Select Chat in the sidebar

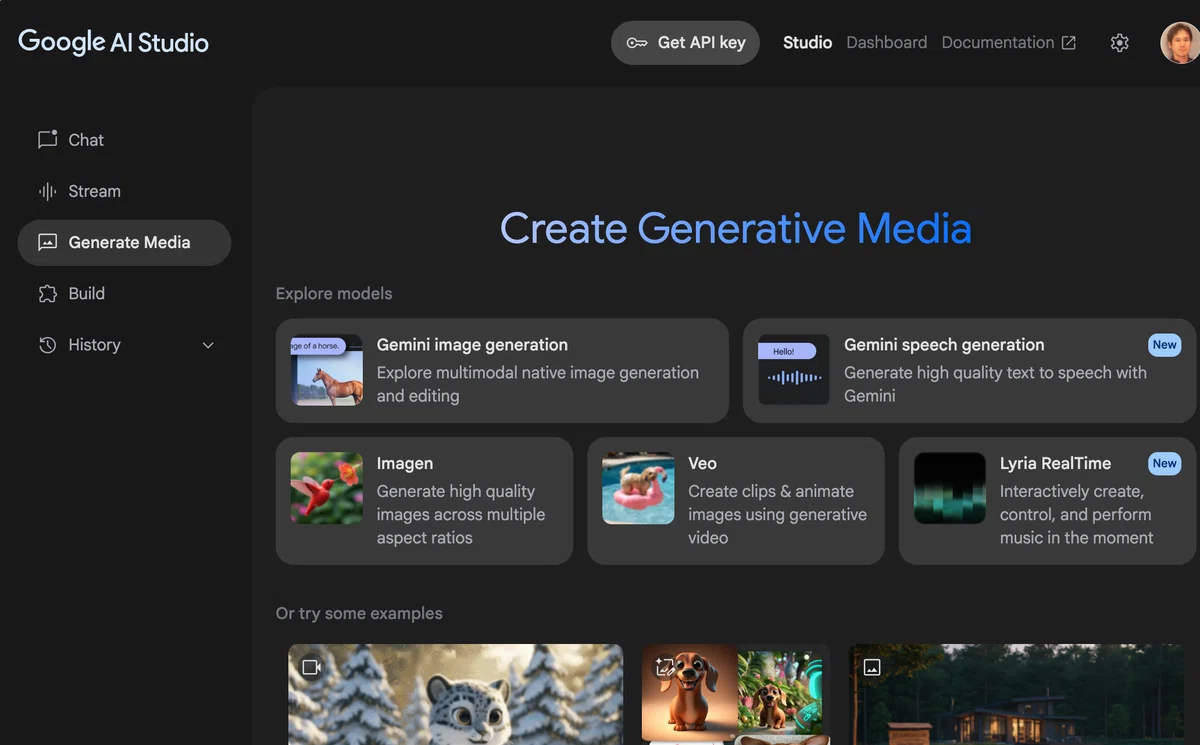(x=124, y=140)
